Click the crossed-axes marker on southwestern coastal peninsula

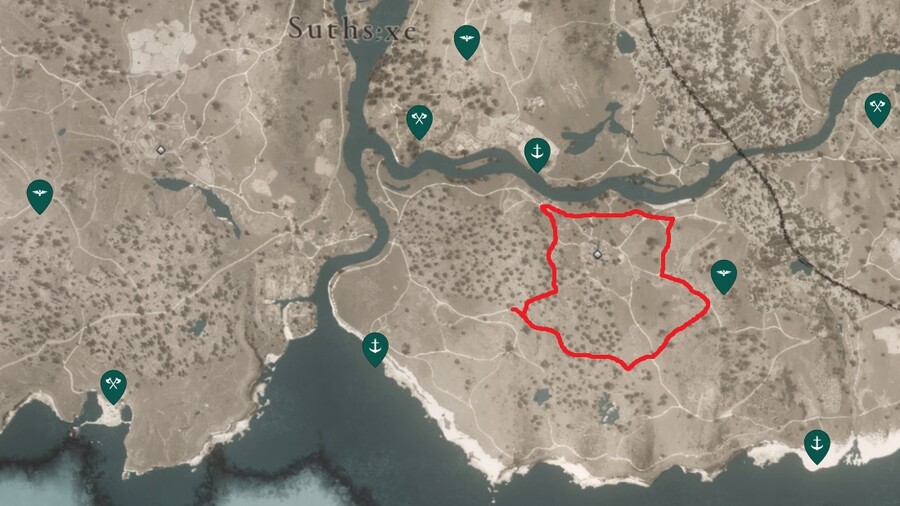113,387
